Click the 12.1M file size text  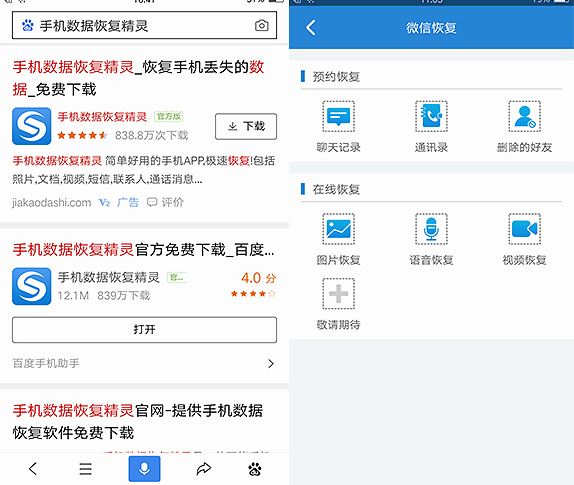click(73, 295)
